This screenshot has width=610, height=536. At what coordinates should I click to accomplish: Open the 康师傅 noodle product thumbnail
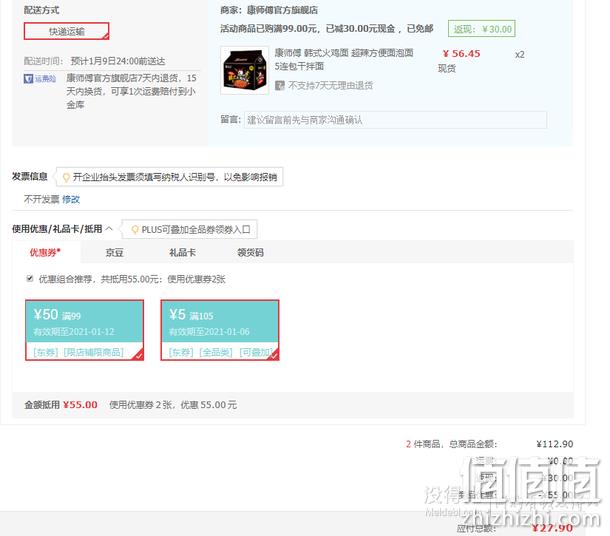(x=245, y=70)
